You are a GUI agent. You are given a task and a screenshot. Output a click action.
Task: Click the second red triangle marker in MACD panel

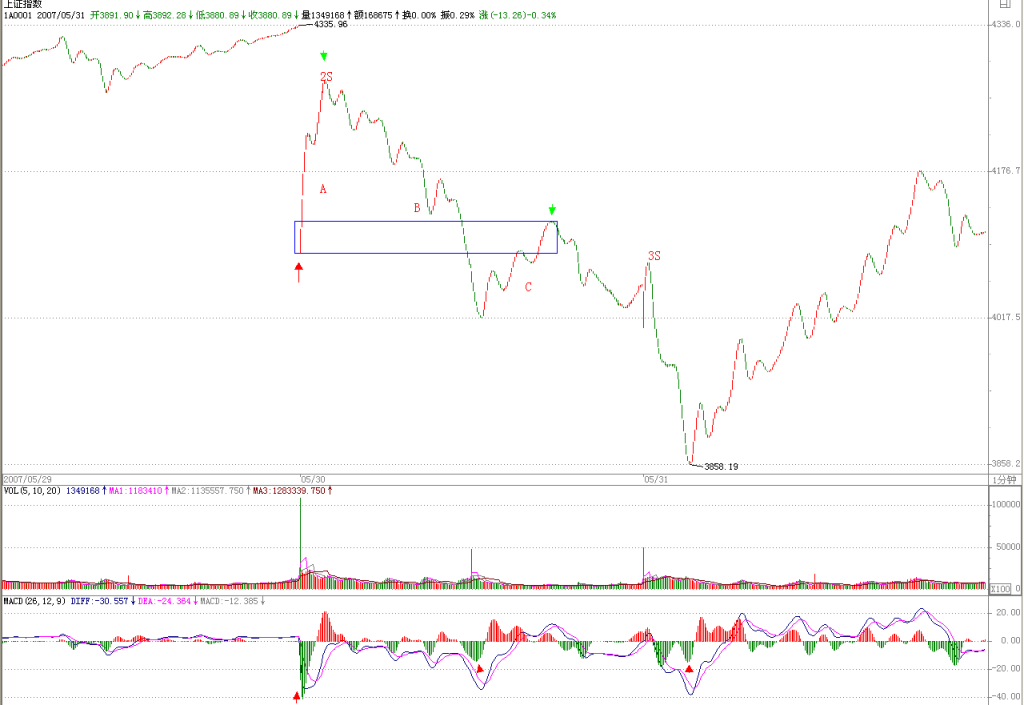pyautogui.click(x=689, y=668)
